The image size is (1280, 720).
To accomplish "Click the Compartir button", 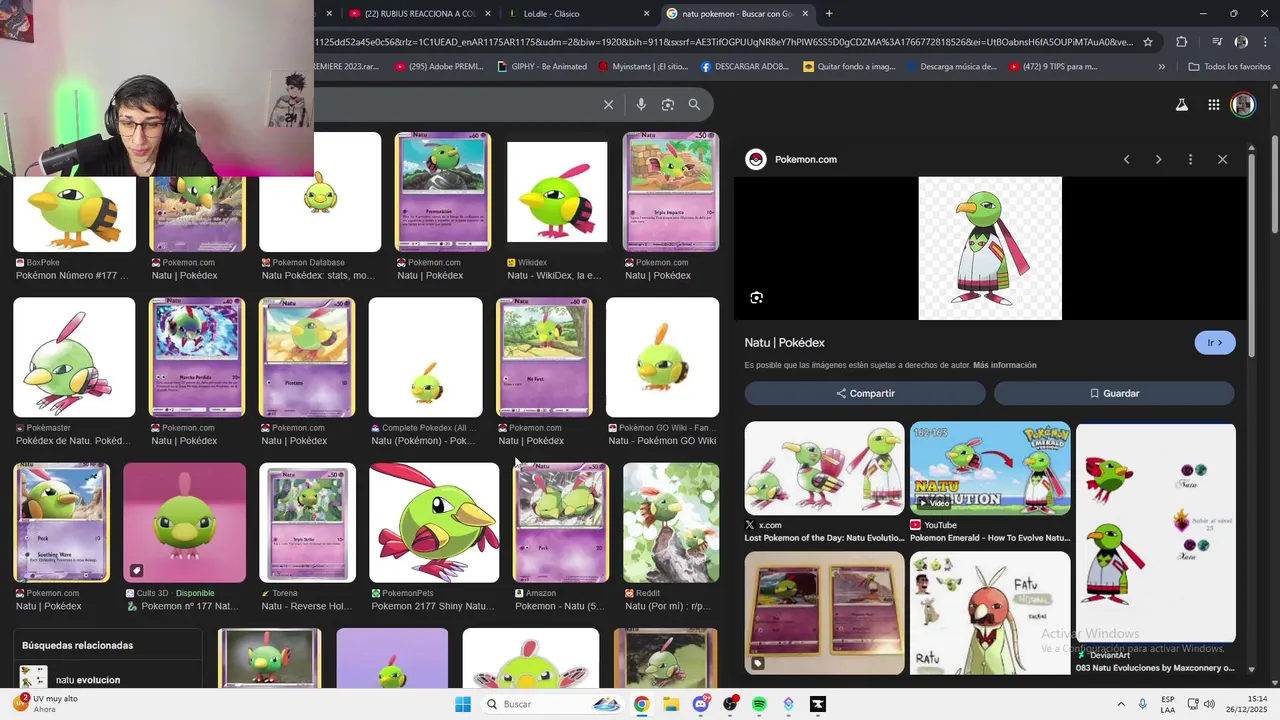I will 865,393.
